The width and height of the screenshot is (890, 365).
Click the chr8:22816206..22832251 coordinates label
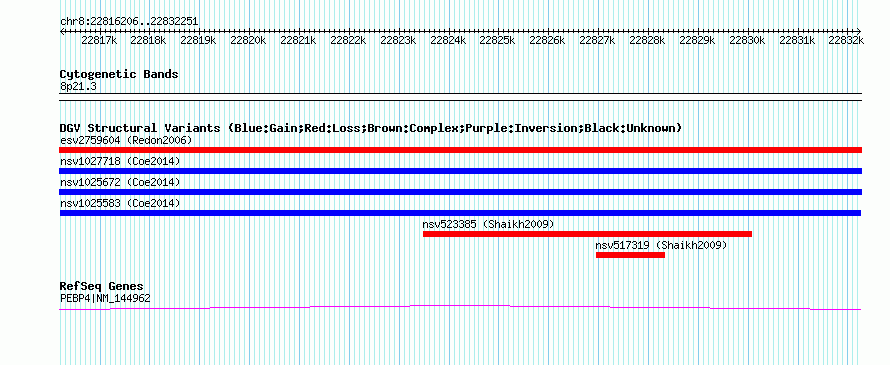(x=129, y=22)
